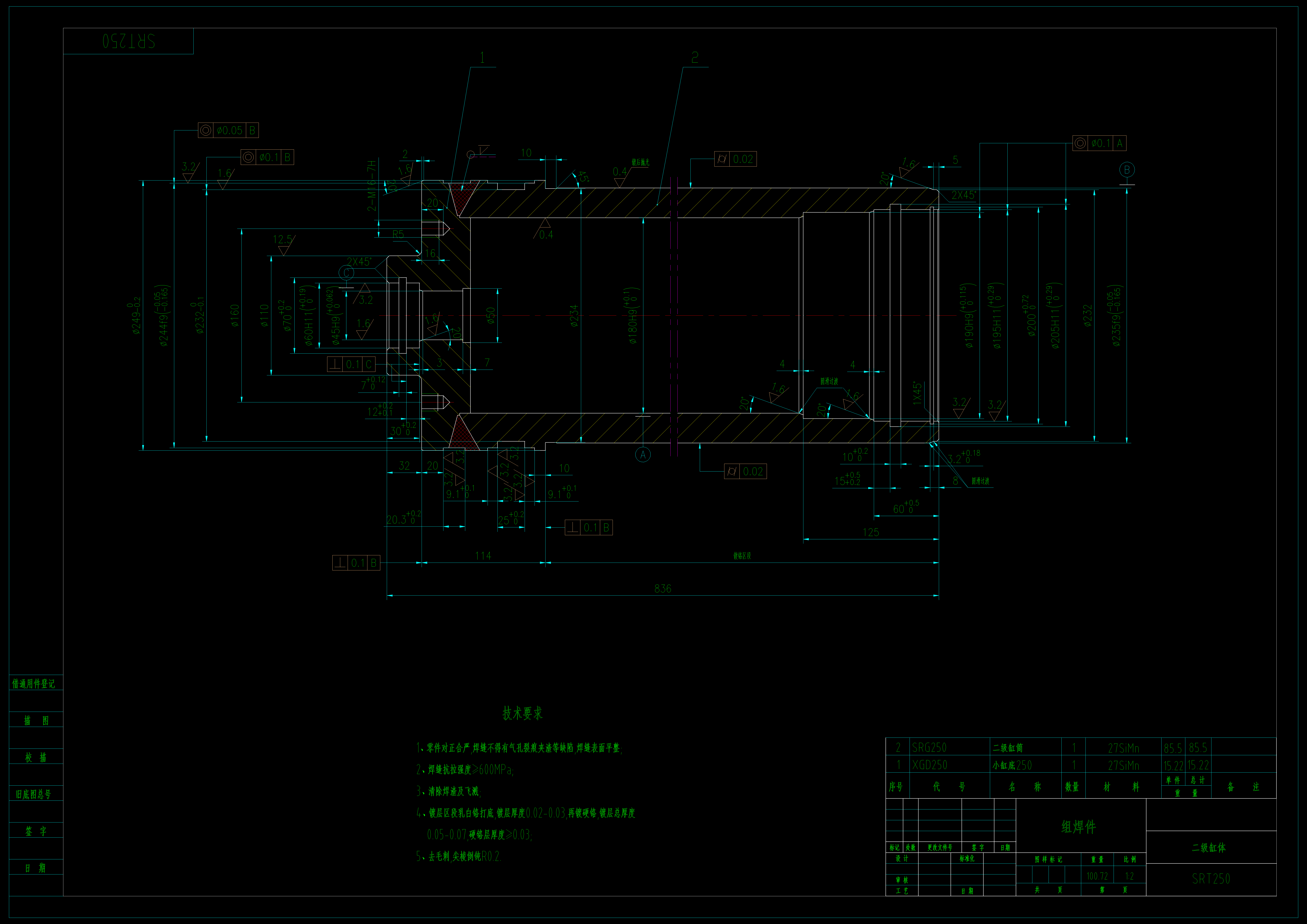Select the 审核 title block label
The image size is (1307, 924).
click(902, 880)
